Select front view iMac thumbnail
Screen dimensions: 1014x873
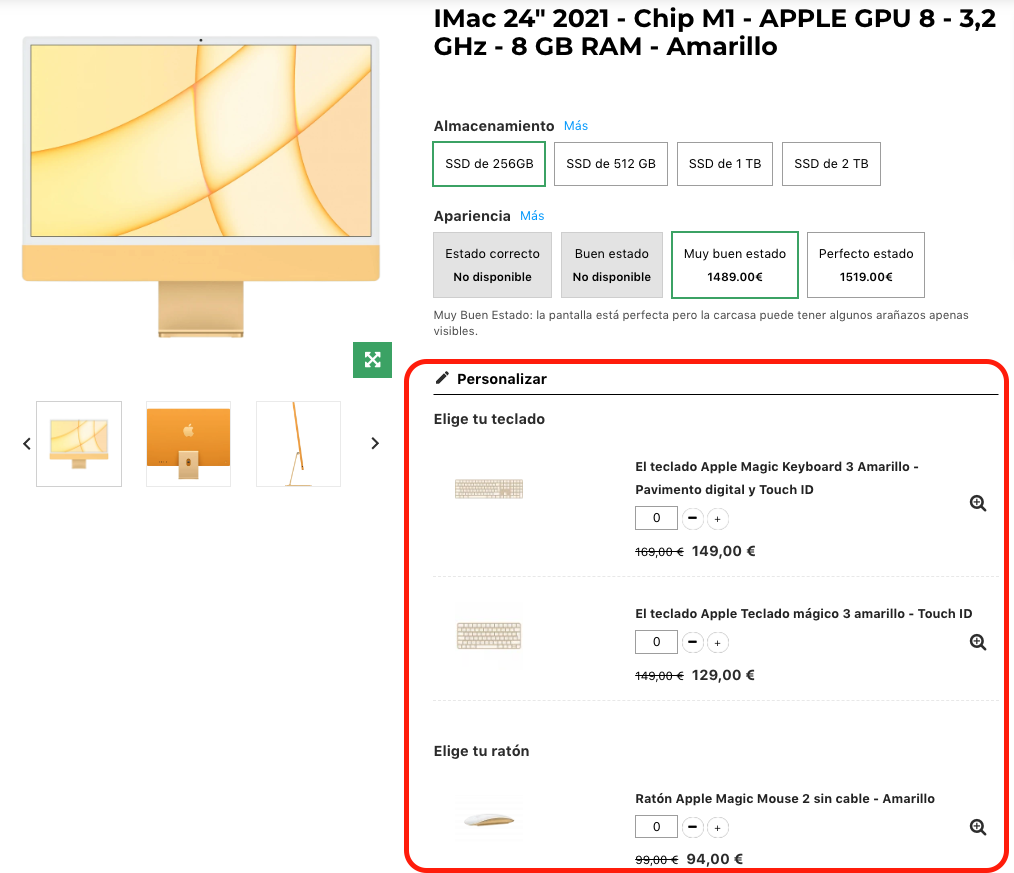coord(79,444)
